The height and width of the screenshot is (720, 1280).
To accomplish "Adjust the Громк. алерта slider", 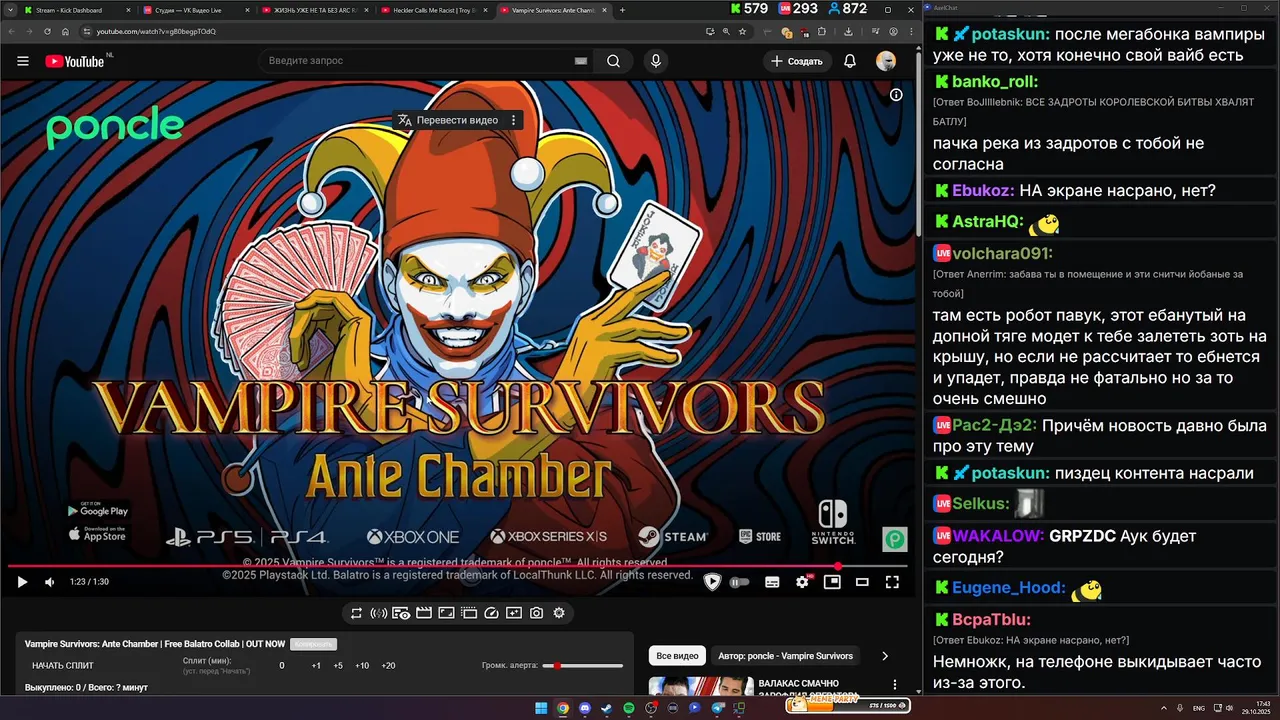I will [x=583, y=666].
